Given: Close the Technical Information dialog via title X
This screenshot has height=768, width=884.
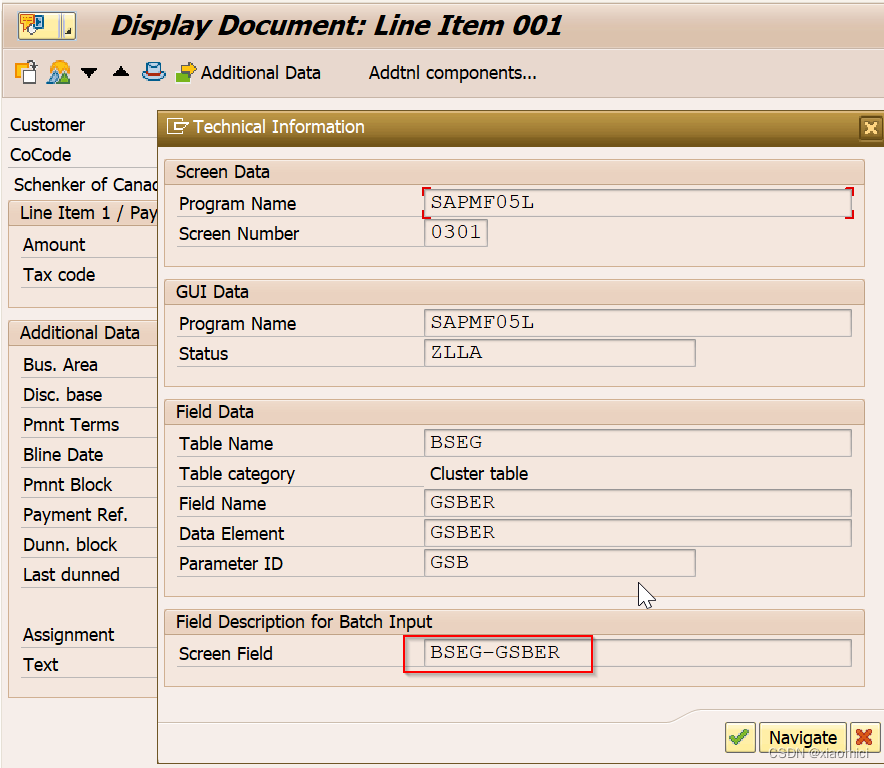Looking at the screenshot, I should point(870,127).
